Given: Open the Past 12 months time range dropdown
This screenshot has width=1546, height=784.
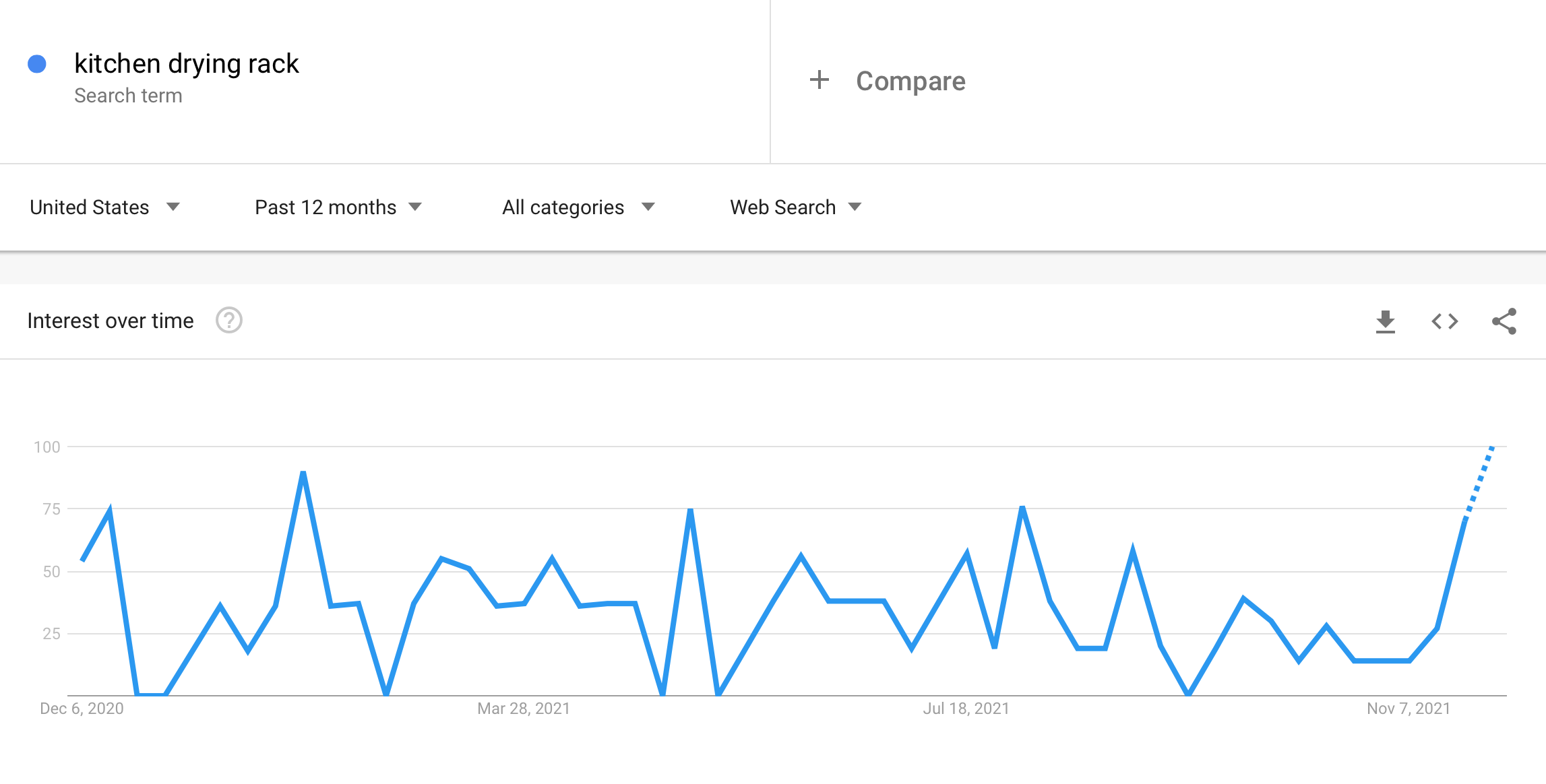Looking at the screenshot, I should pos(338,207).
